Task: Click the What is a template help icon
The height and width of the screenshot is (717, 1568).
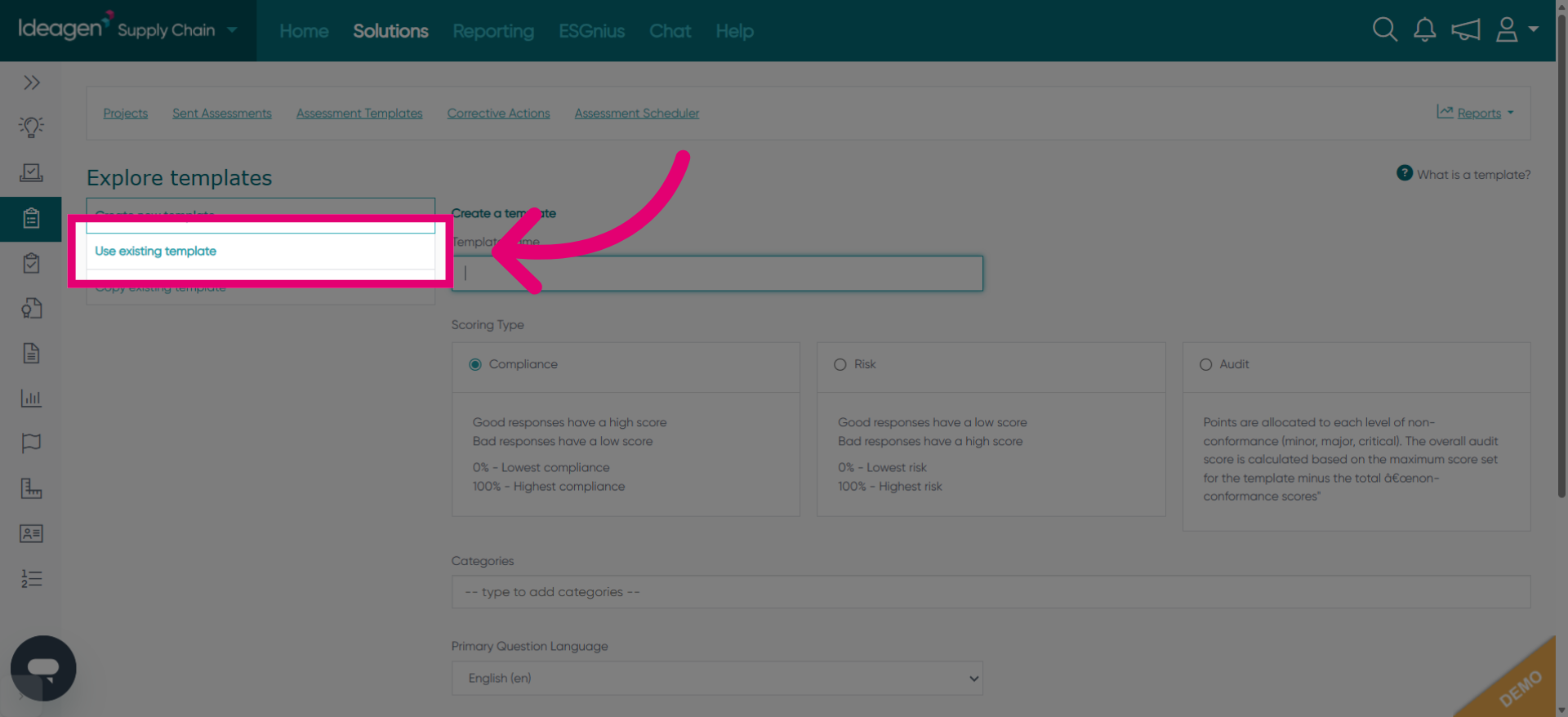Action: (1404, 173)
